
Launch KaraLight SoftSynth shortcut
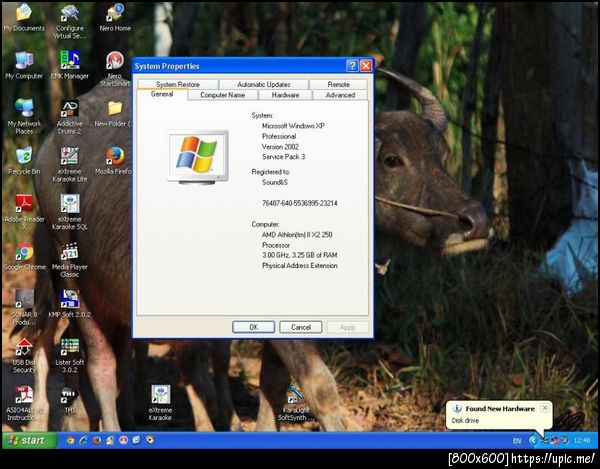tap(295, 403)
